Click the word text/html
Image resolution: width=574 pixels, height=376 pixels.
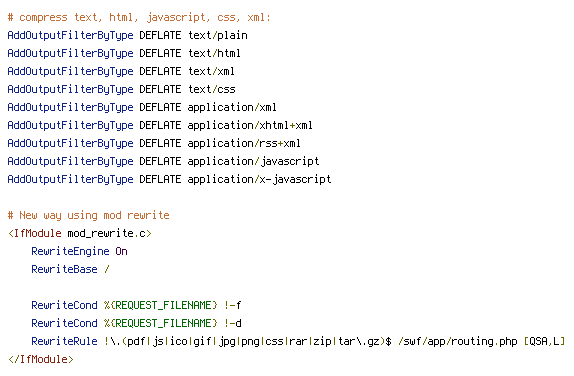(x=214, y=53)
